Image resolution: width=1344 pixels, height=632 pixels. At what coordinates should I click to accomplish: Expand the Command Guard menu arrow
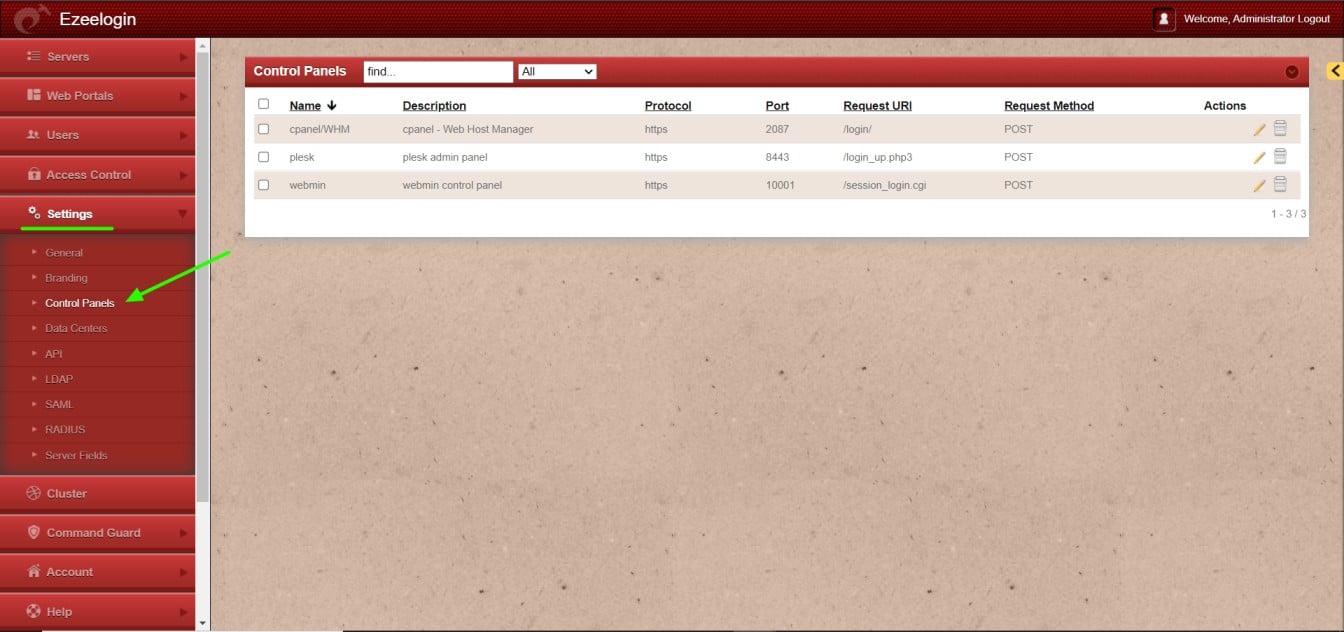183,533
